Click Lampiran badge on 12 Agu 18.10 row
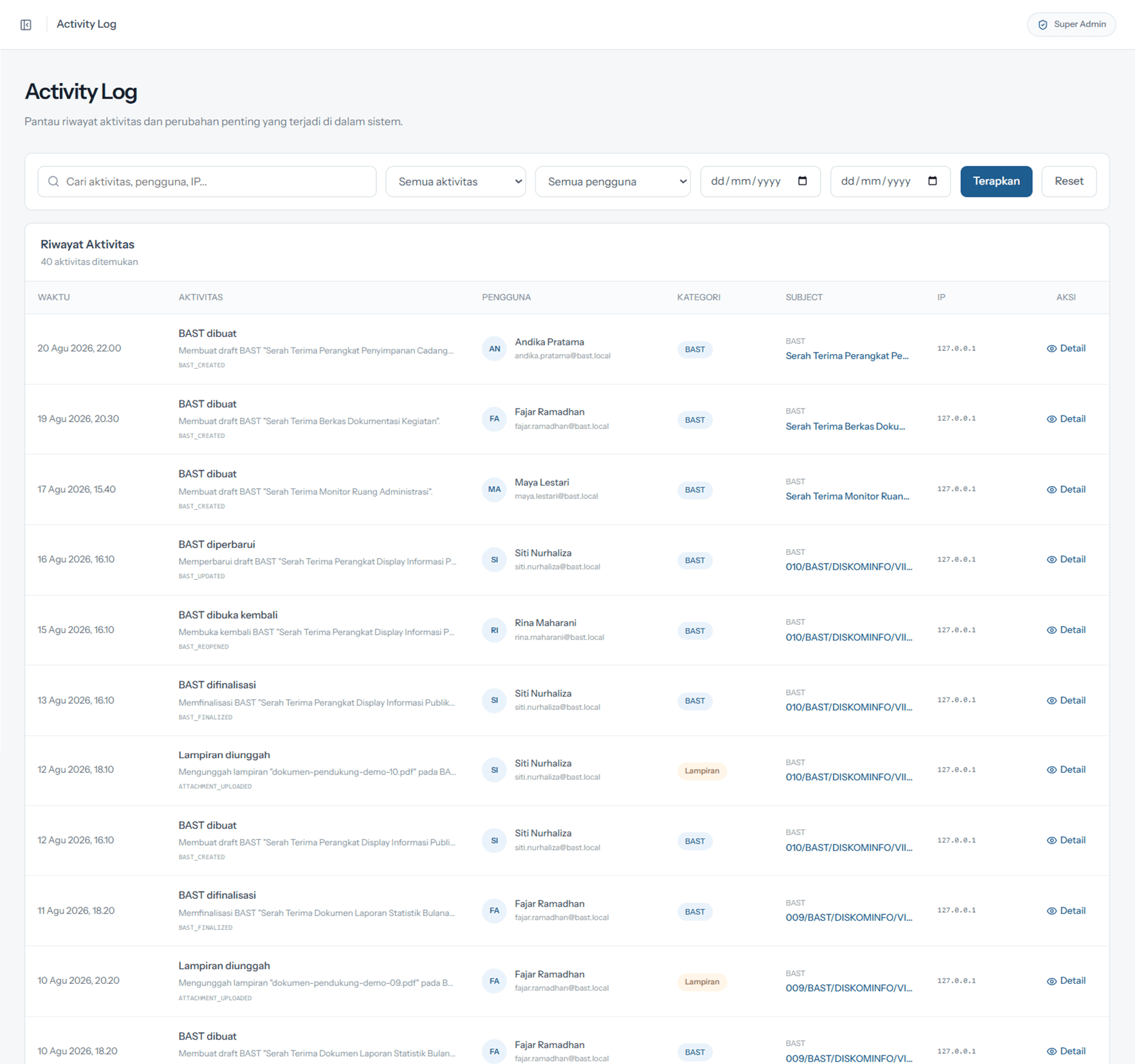 tap(701, 771)
